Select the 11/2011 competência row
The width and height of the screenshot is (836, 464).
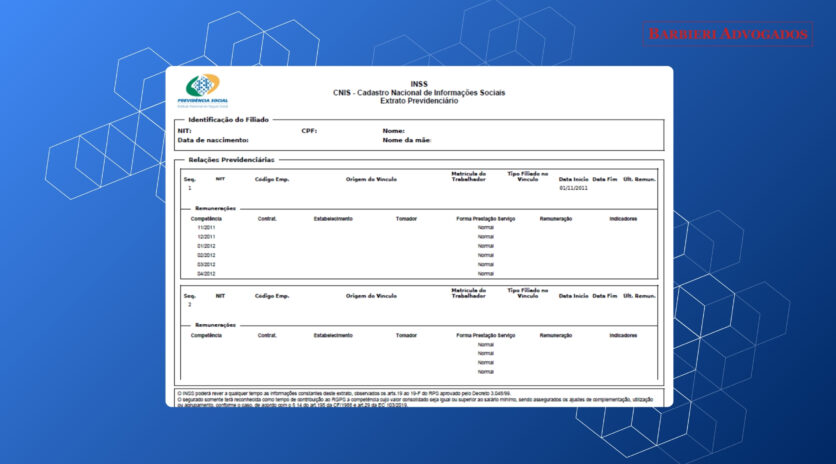click(206, 227)
